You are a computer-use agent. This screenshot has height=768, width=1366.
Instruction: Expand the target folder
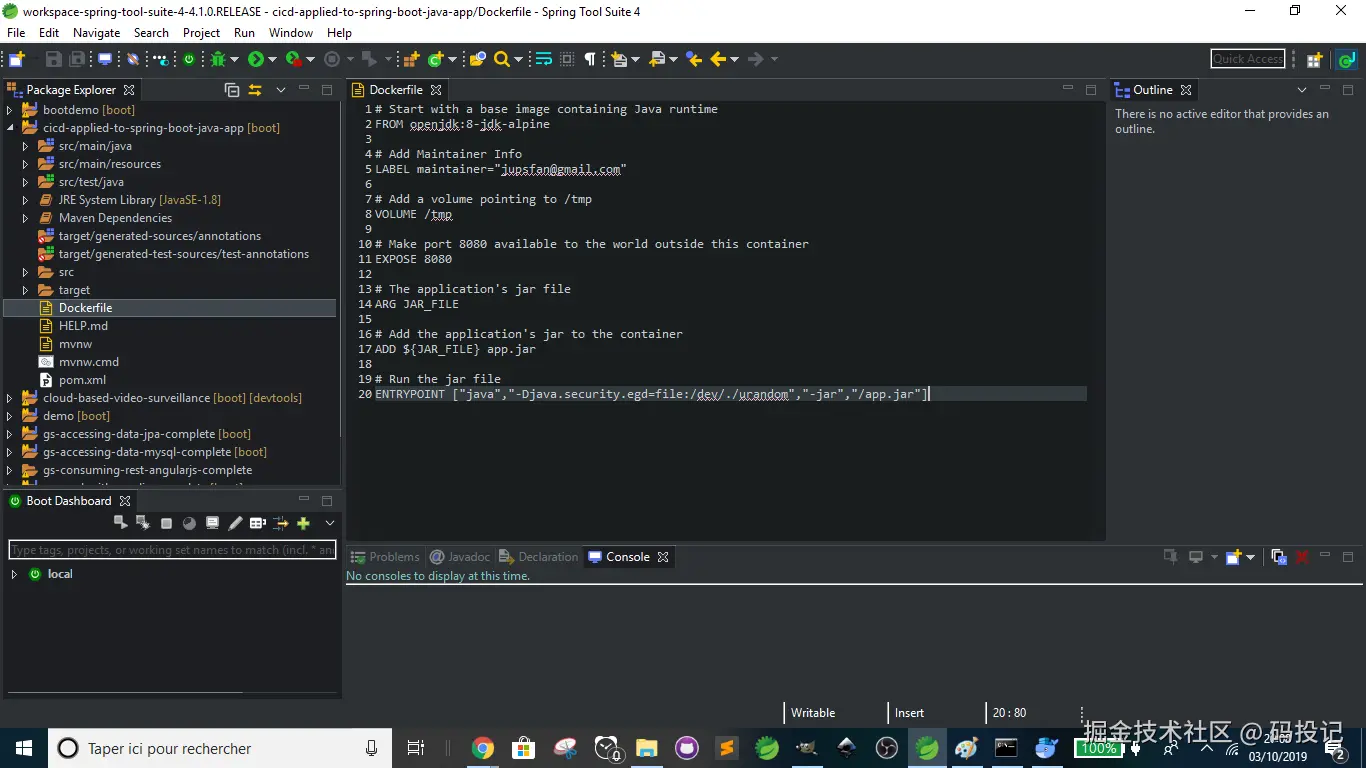pos(26,290)
